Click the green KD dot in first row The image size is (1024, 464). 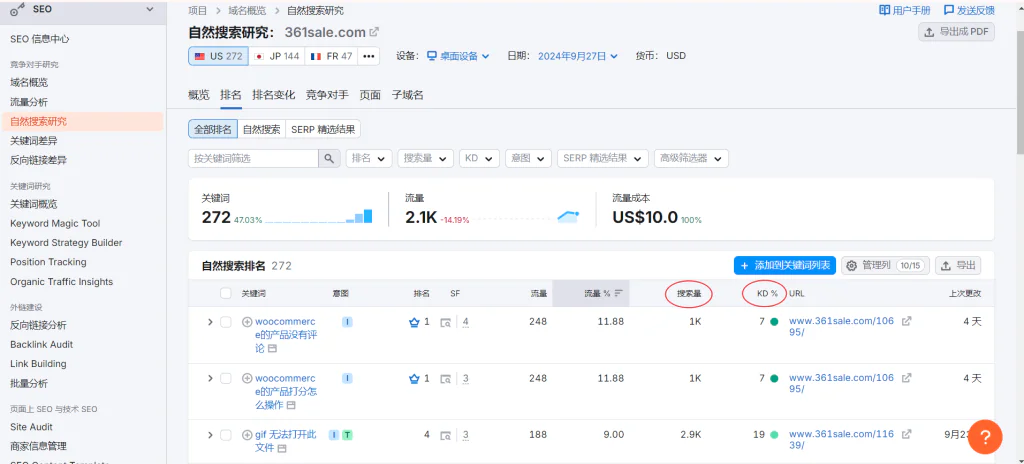click(774, 322)
